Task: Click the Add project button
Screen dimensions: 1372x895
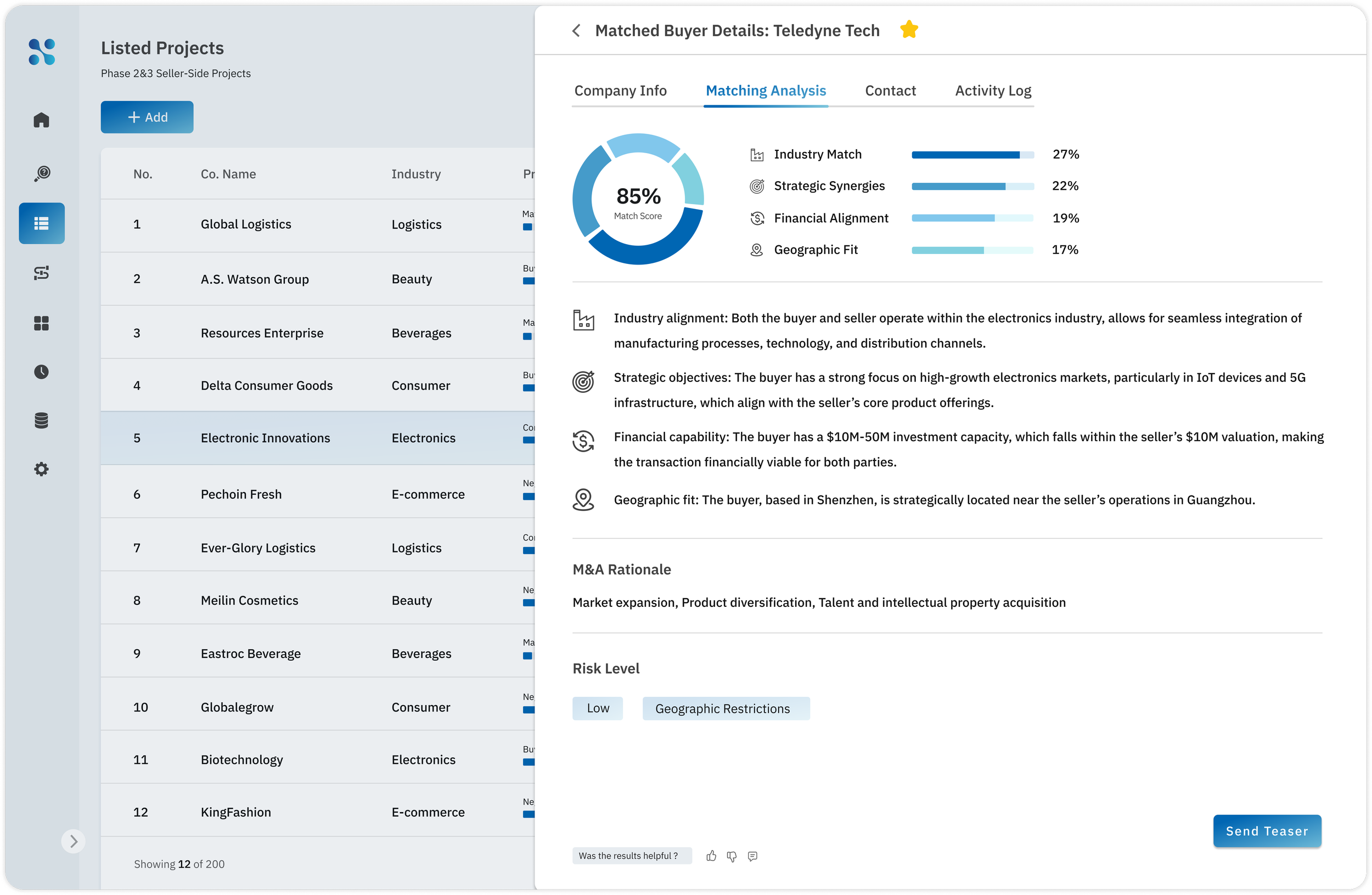Action: pyautogui.click(x=147, y=117)
